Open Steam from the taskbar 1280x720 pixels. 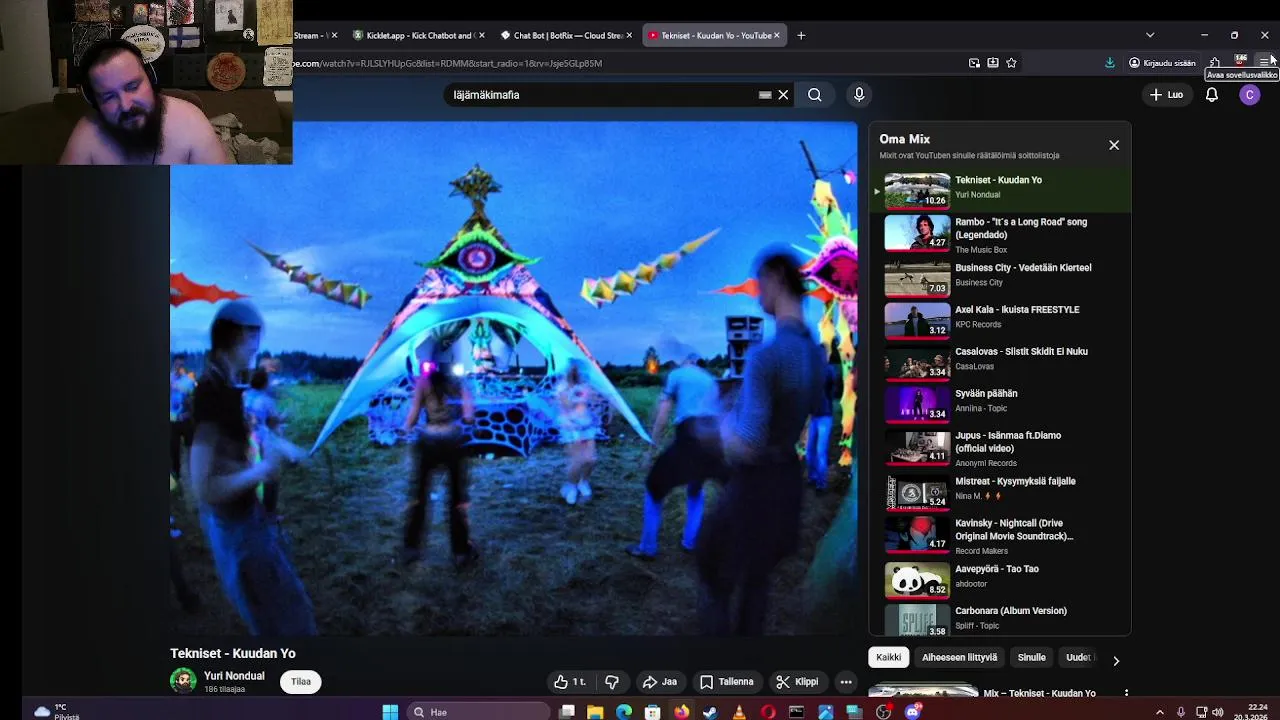710,712
